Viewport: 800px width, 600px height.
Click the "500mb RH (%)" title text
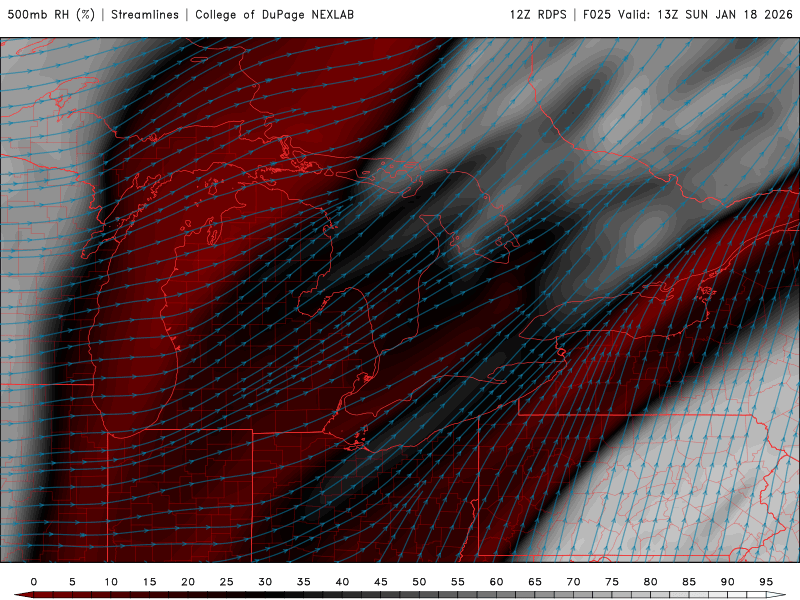[51, 15]
